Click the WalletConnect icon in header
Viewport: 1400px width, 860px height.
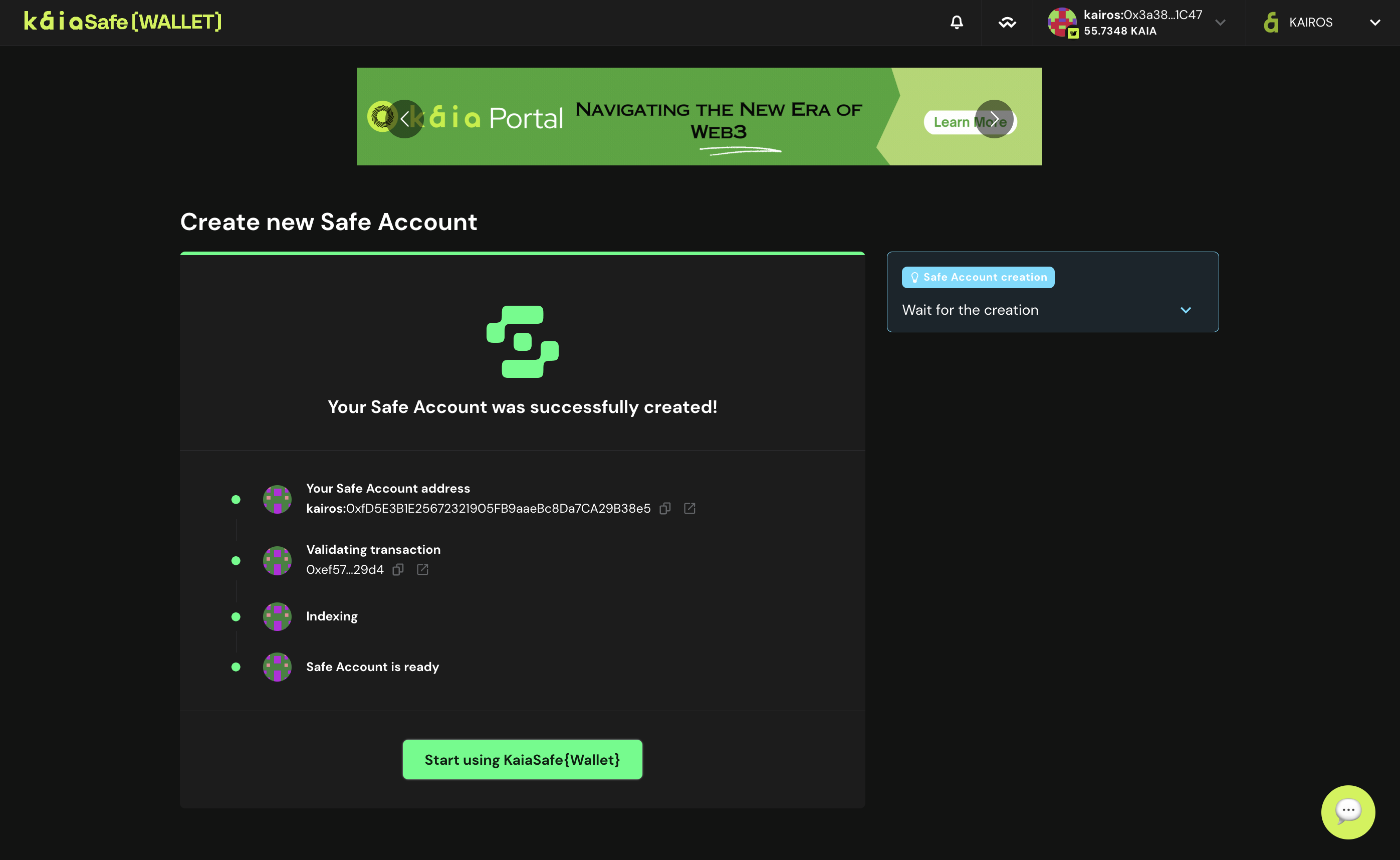pos(1007,22)
